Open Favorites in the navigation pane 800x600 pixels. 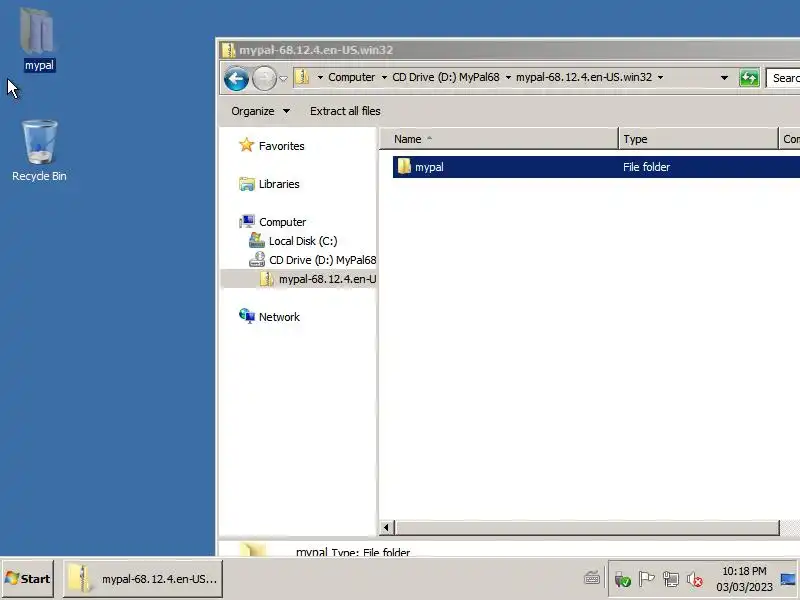281,146
